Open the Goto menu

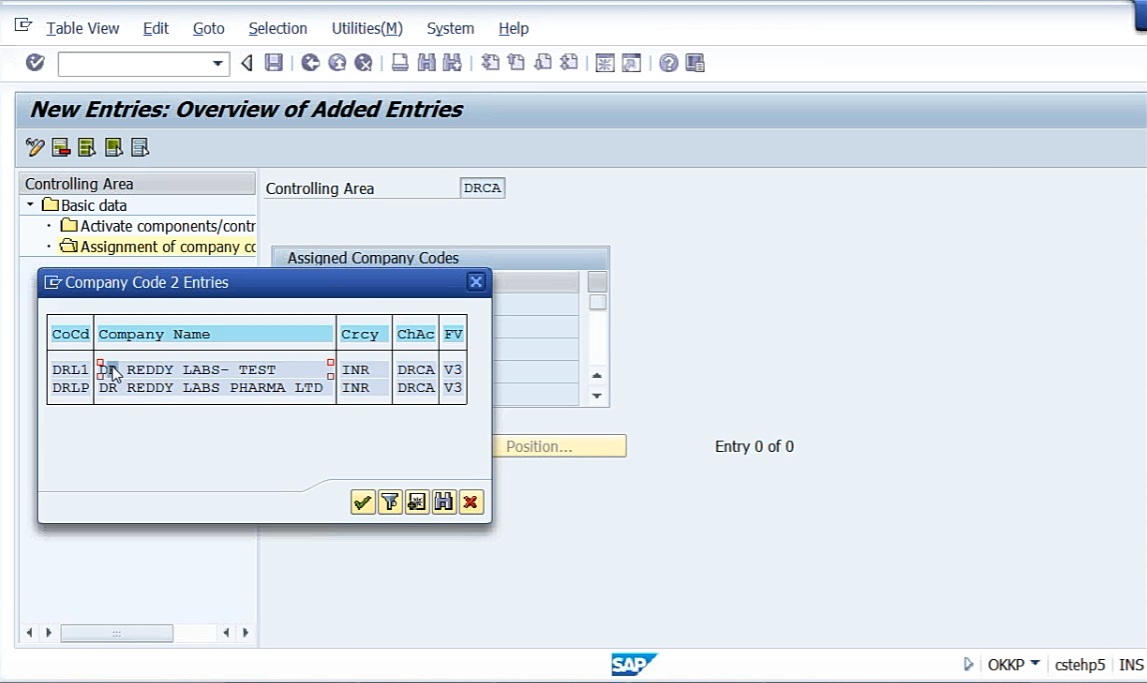208,29
